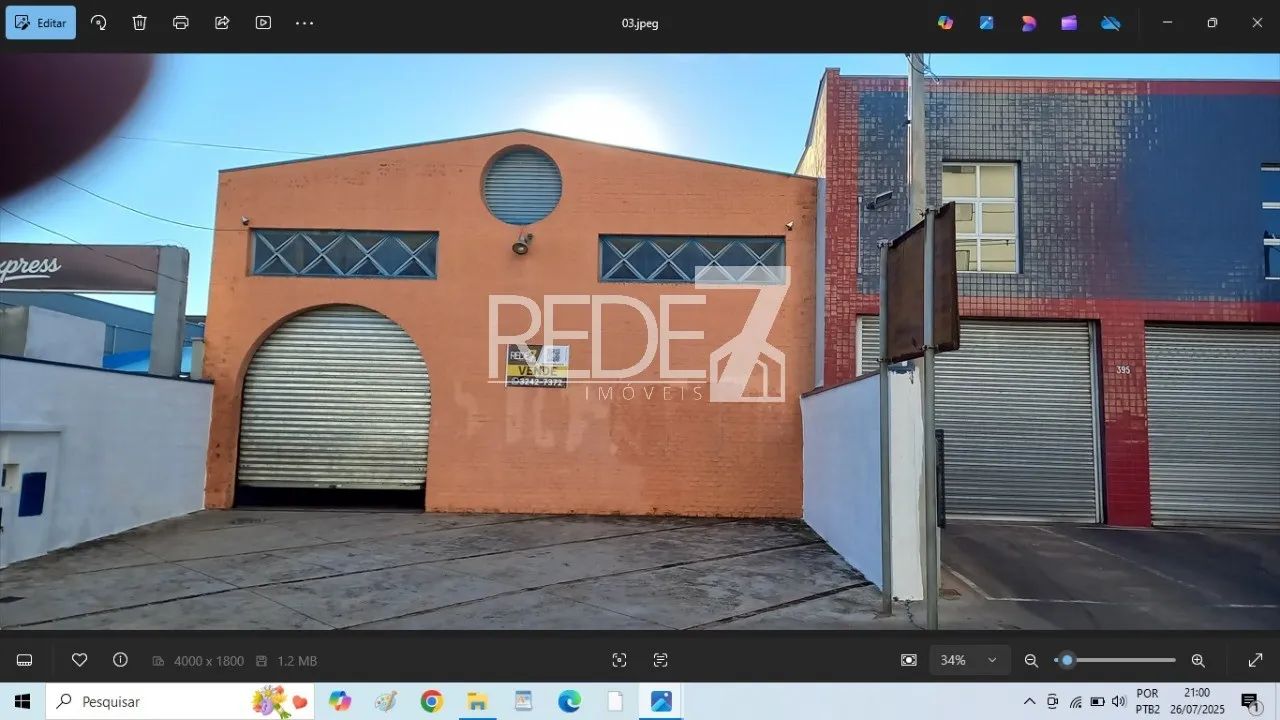1280x720 pixels.
Task: Open the blank document app on the taskbar
Action: point(615,701)
